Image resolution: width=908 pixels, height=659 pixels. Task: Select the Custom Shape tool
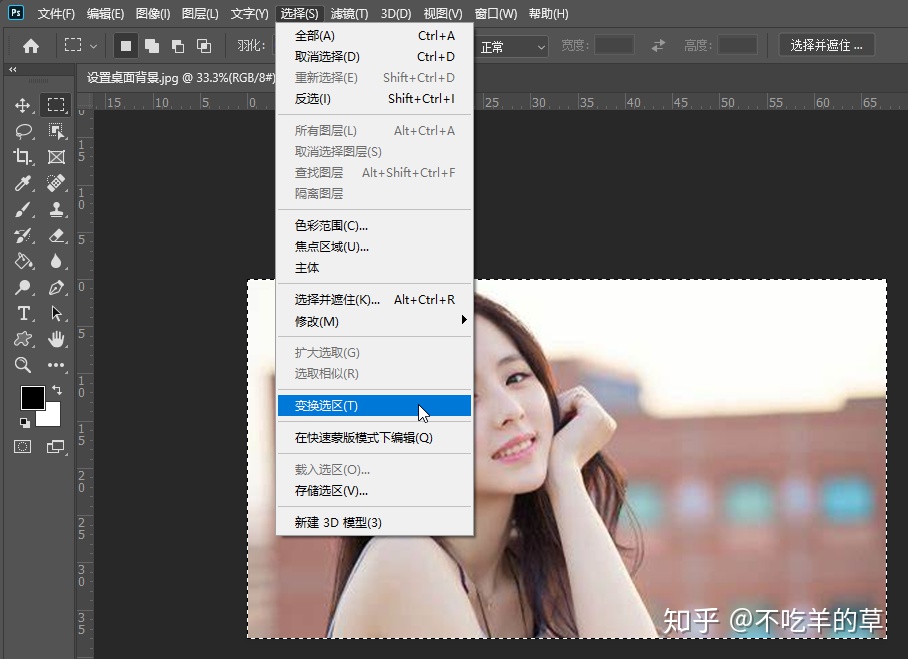click(x=23, y=339)
